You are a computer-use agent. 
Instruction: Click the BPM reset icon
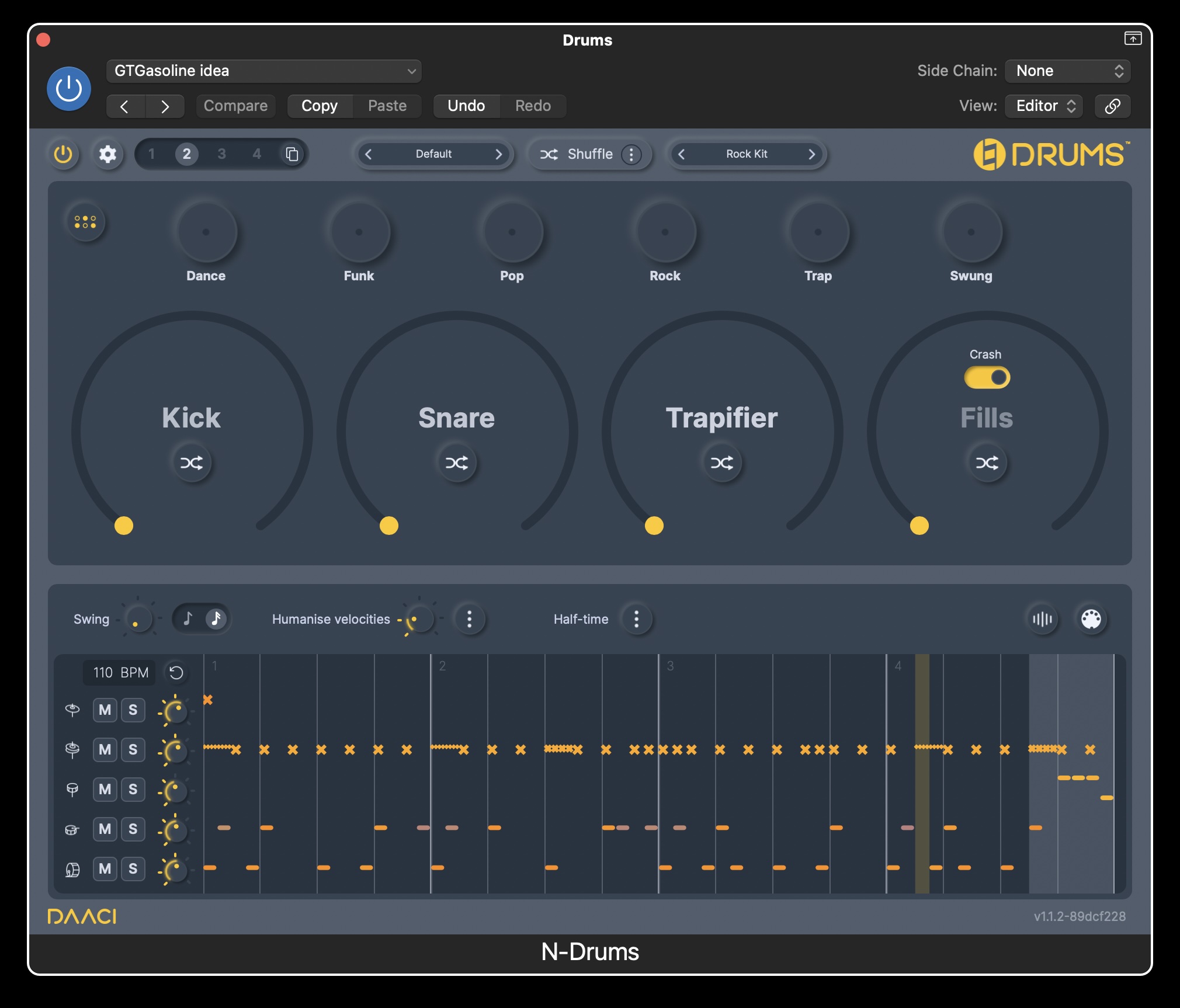pyautogui.click(x=176, y=672)
